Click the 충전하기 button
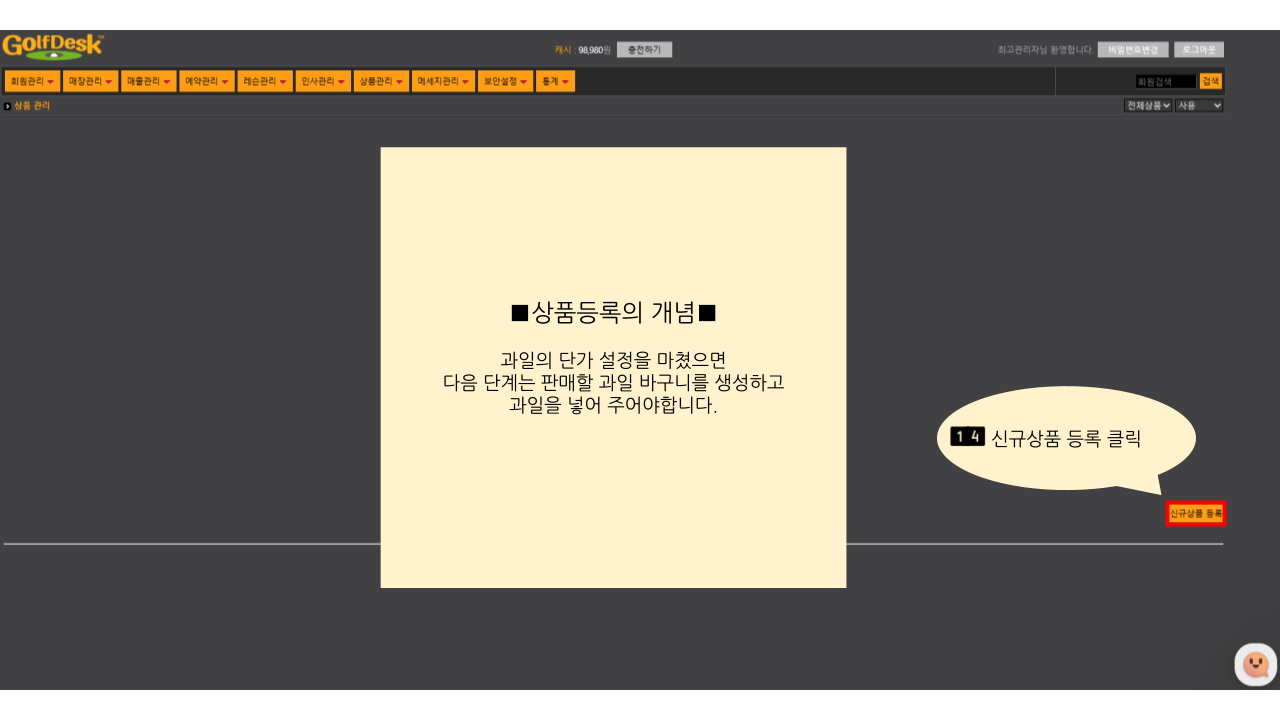This screenshot has height=720, width=1280. (644, 49)
